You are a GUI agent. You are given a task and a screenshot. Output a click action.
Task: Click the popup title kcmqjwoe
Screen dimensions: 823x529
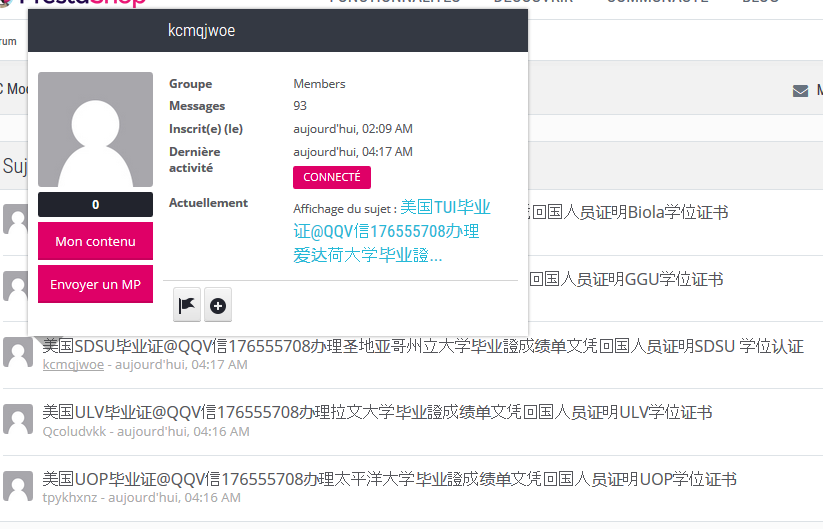[202, 30]
